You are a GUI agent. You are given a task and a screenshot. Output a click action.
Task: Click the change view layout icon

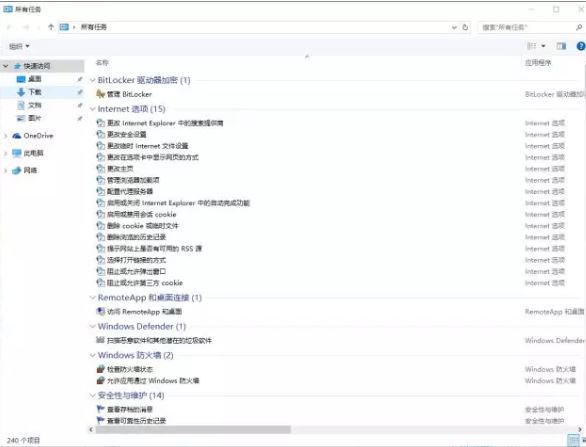(x=531, y=46)
